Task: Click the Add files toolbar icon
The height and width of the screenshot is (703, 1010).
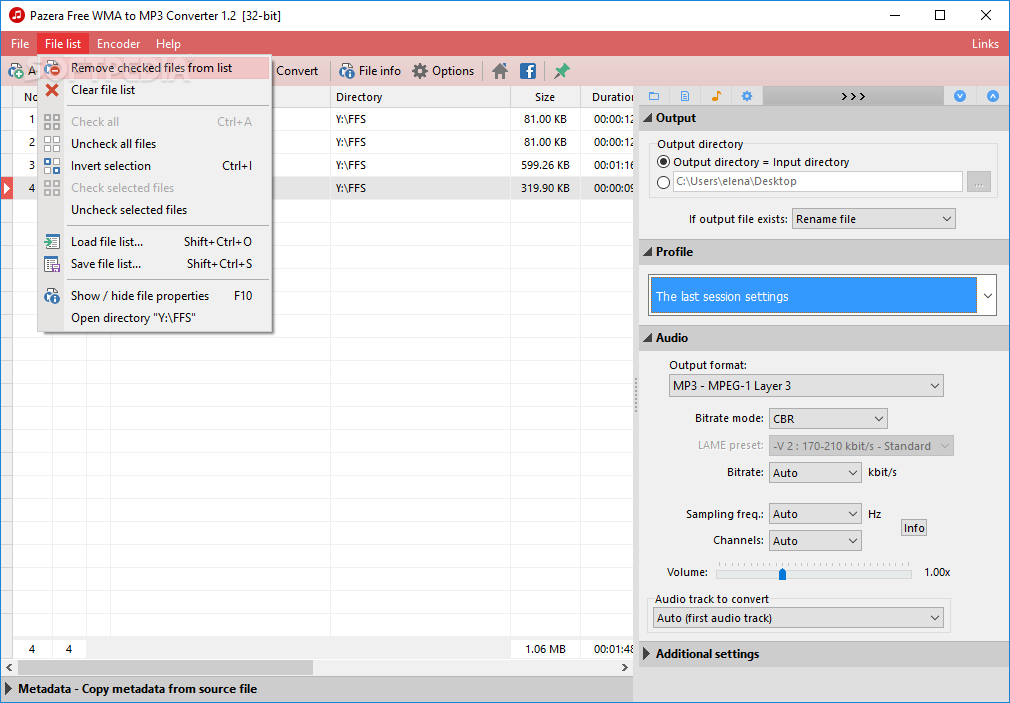Action: click(x=15, y=71)
